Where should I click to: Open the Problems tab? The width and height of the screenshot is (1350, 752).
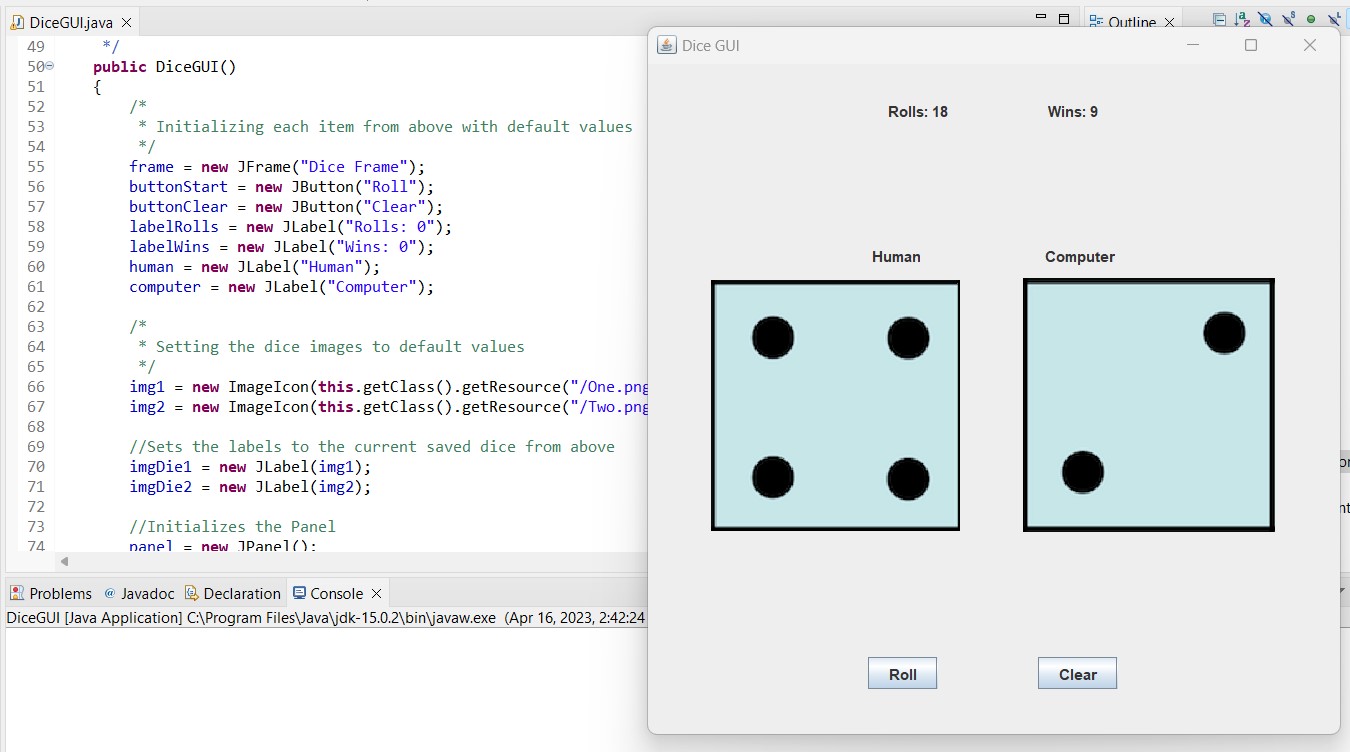[51, 593]
